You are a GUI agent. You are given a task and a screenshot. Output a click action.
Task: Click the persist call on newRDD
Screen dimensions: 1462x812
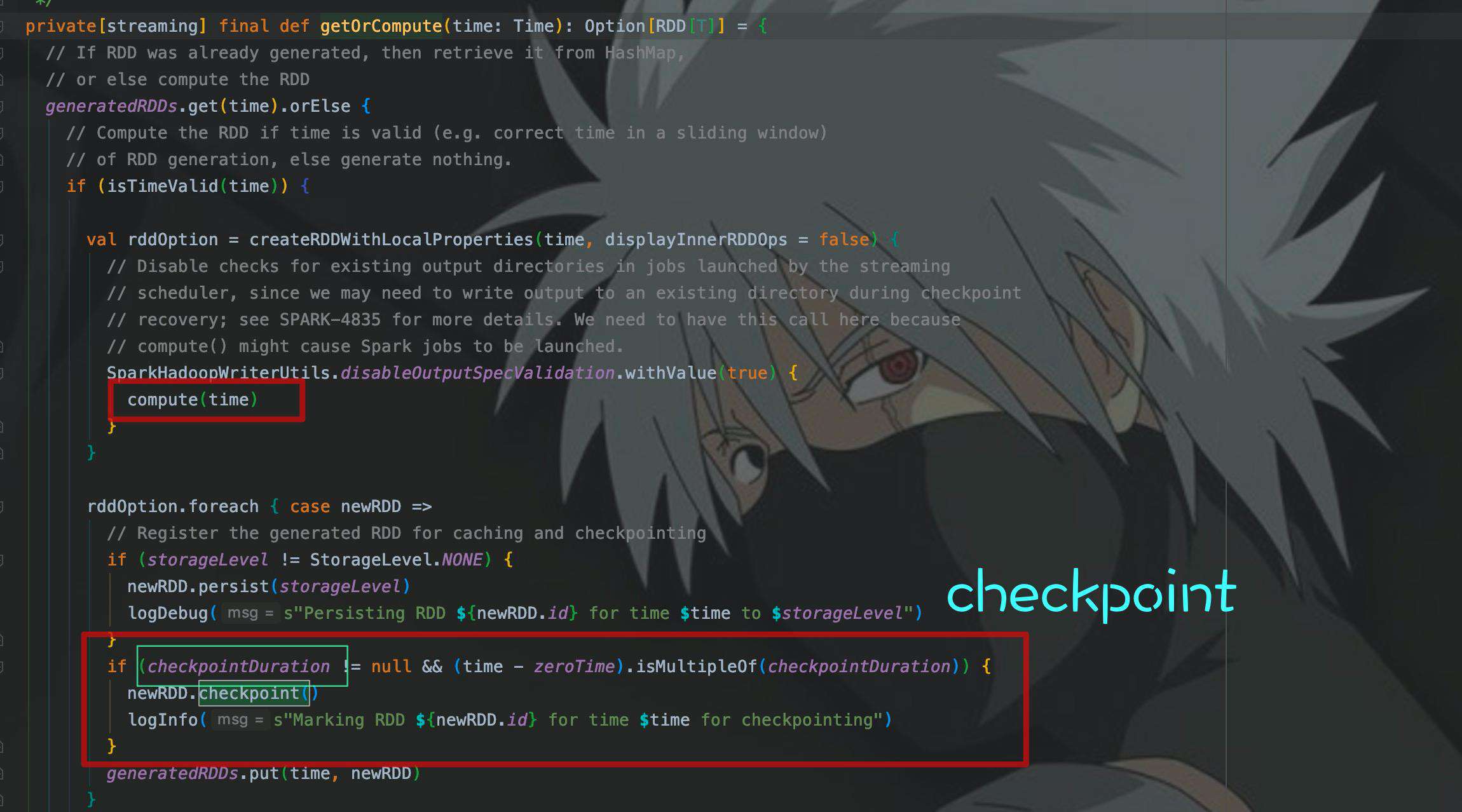(233, 586)
